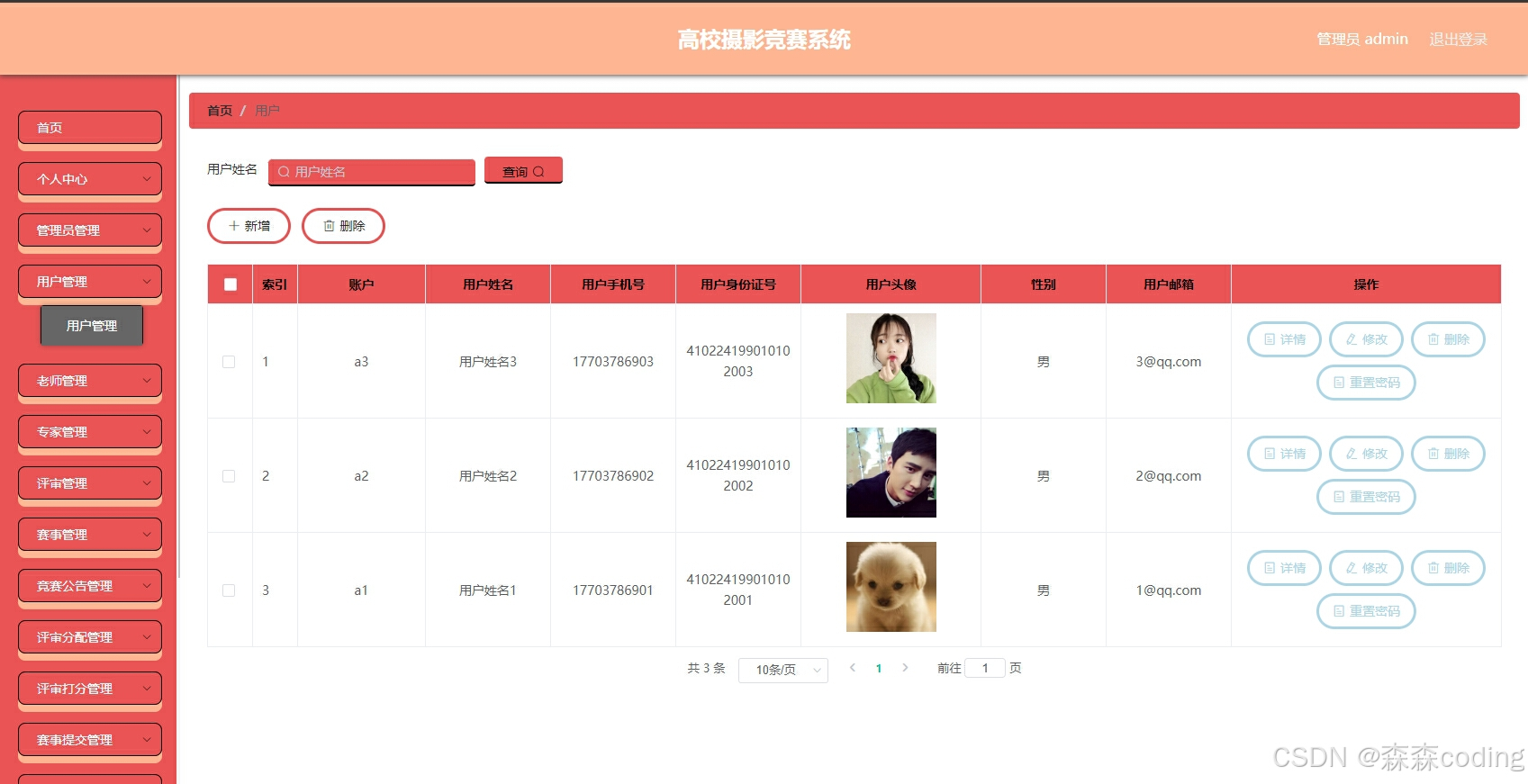1528x784 pixels.
Task: Toggle the select-all checkbox in table header
Action: click(x=231, y=284)
